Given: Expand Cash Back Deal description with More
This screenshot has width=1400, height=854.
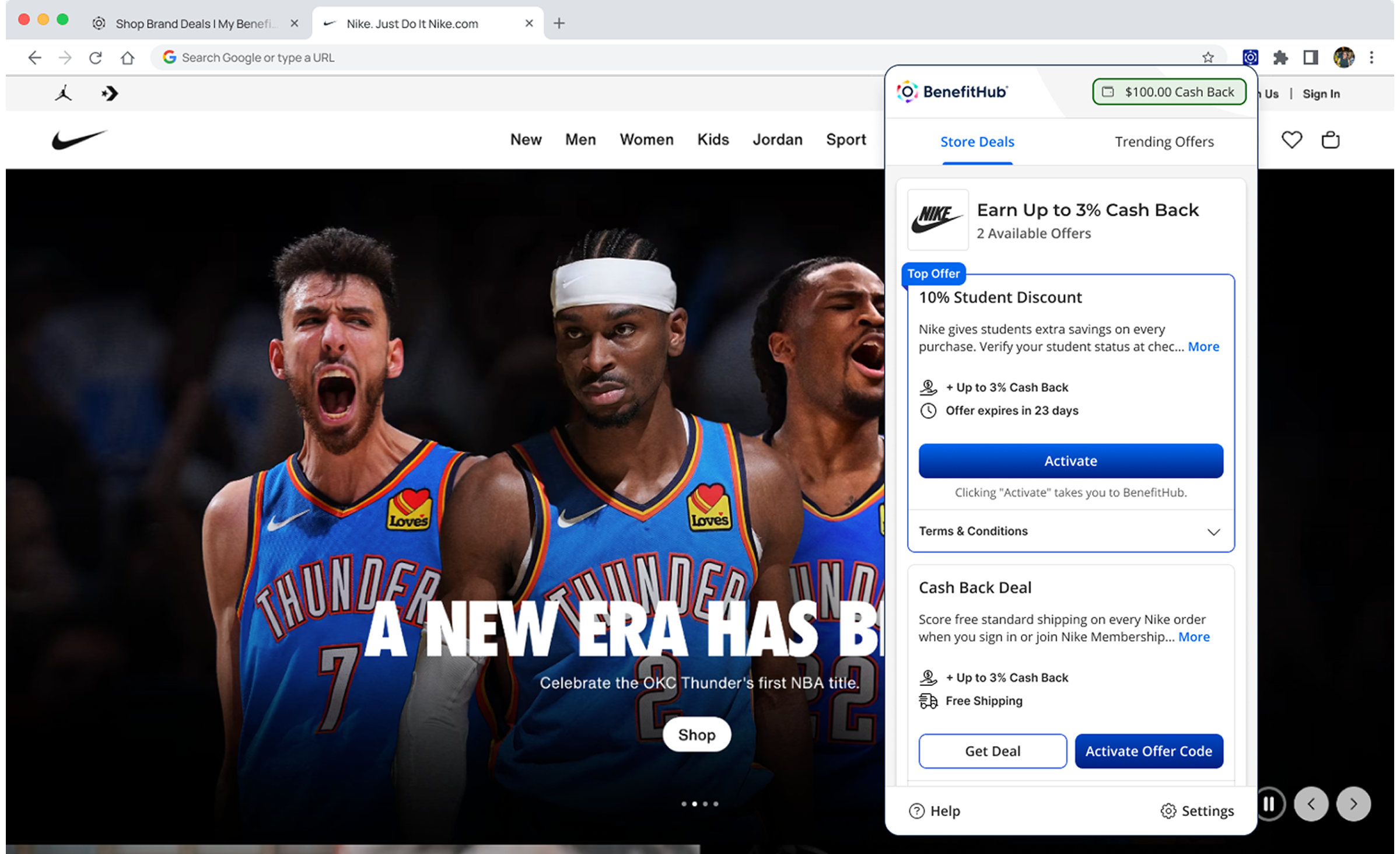Looking at the screenshot, I should pos(1194,637).
